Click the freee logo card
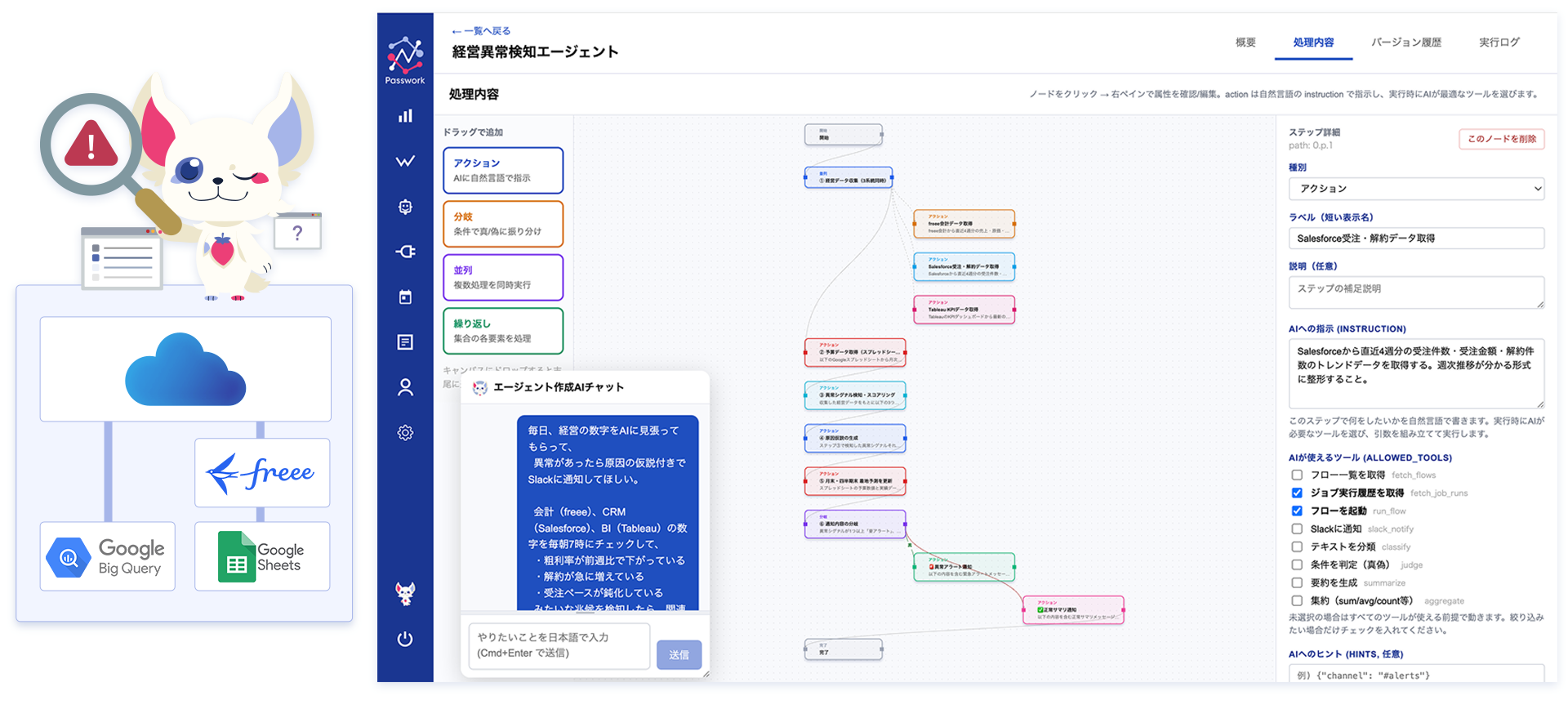This screenshot has width=1568, height=705. pos(262,472)
